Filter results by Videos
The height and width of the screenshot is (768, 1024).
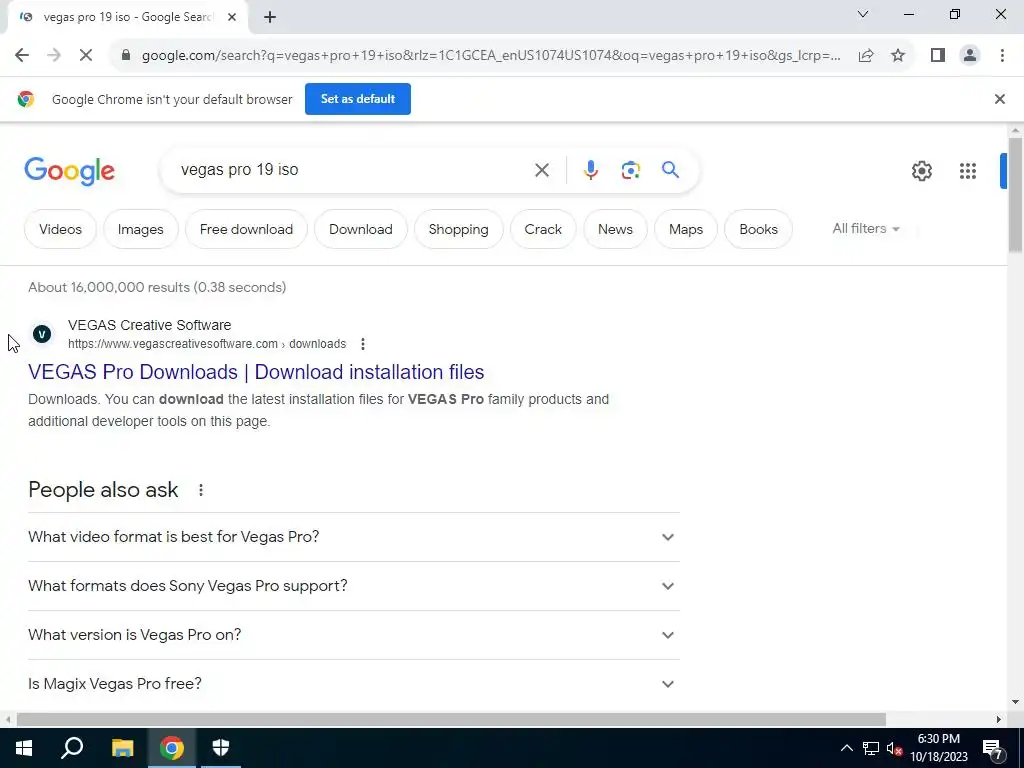60,229
